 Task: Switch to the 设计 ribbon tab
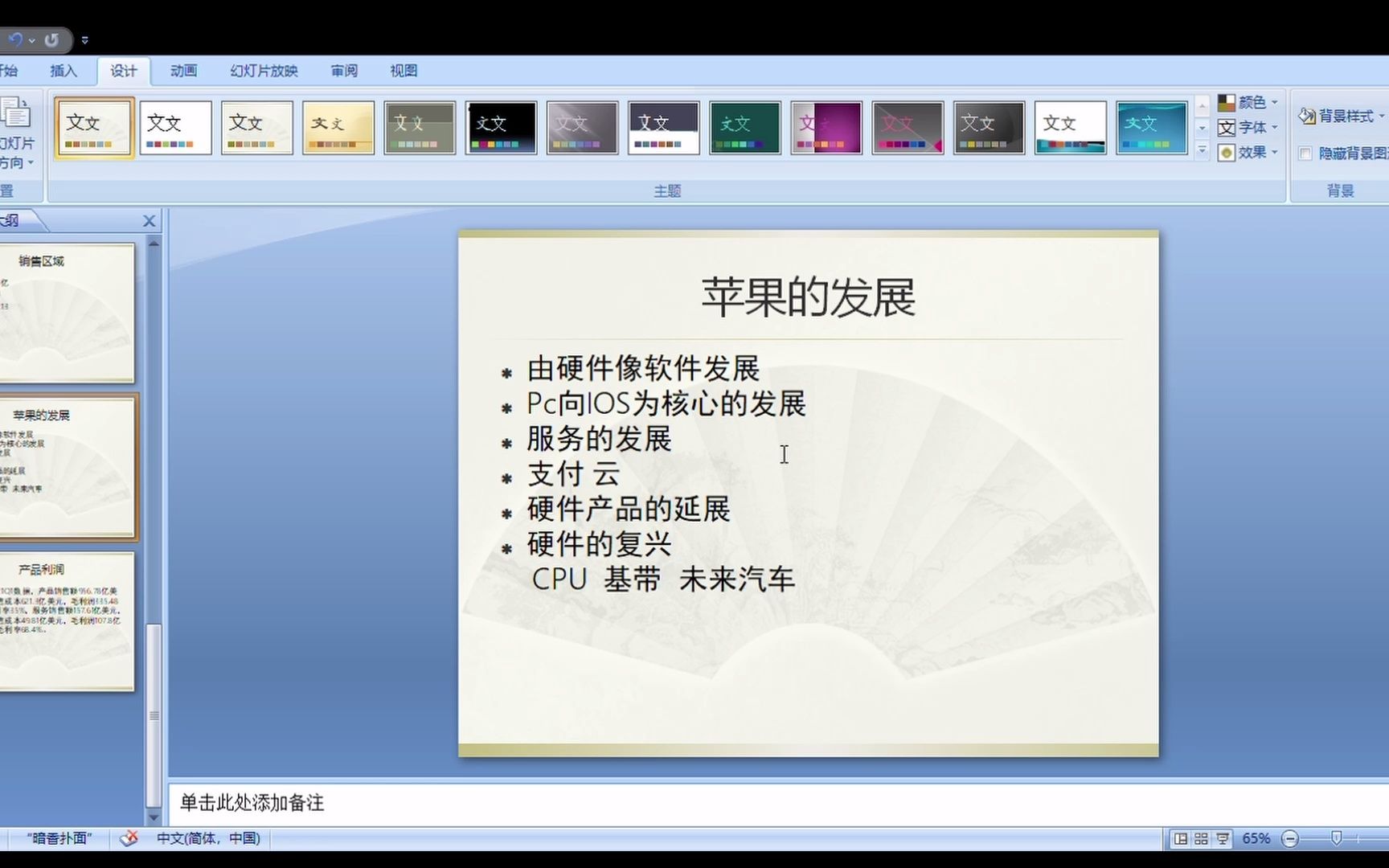coord(124,71)
